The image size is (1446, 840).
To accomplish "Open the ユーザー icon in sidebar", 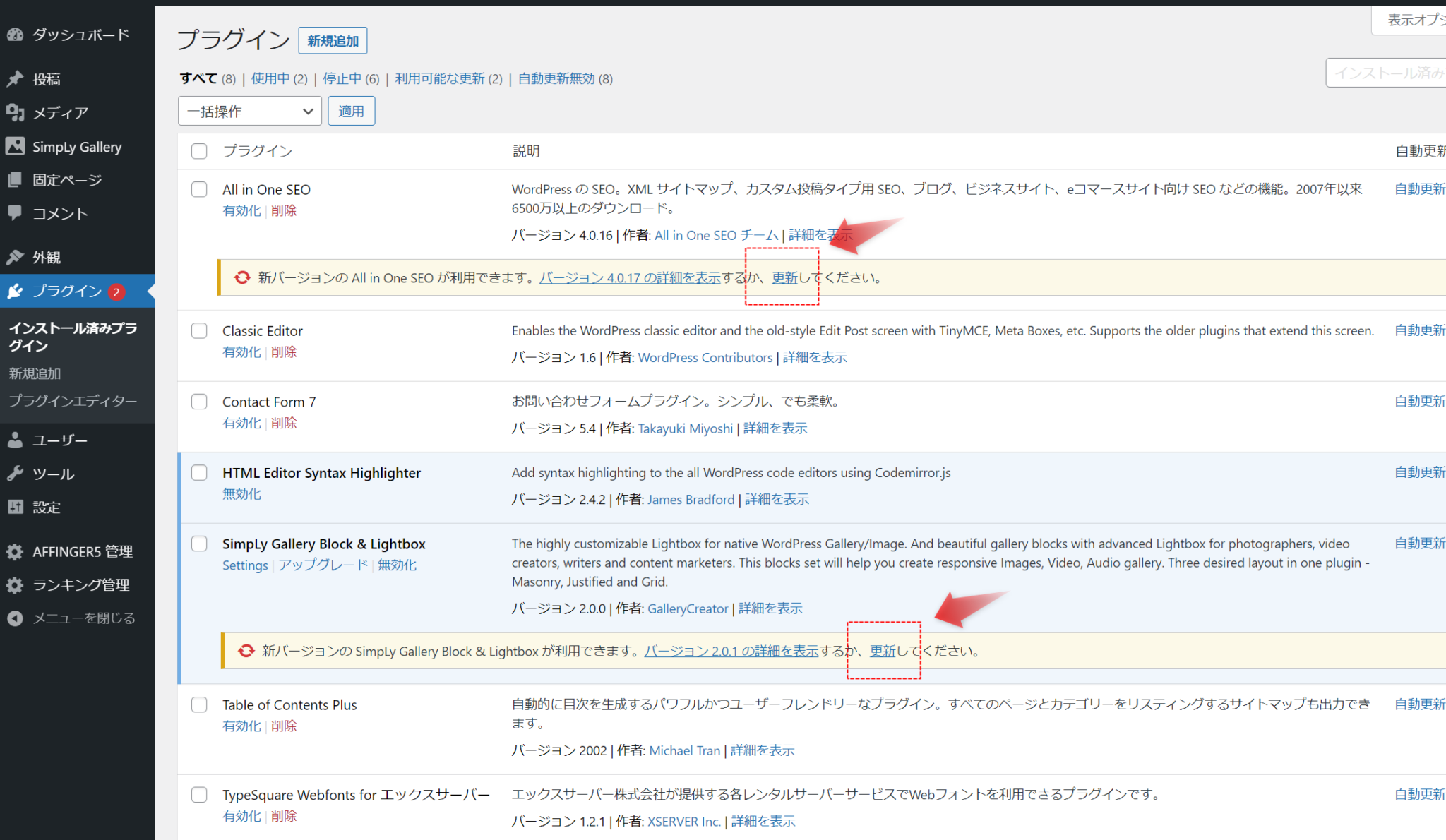I will pos(16,439).
